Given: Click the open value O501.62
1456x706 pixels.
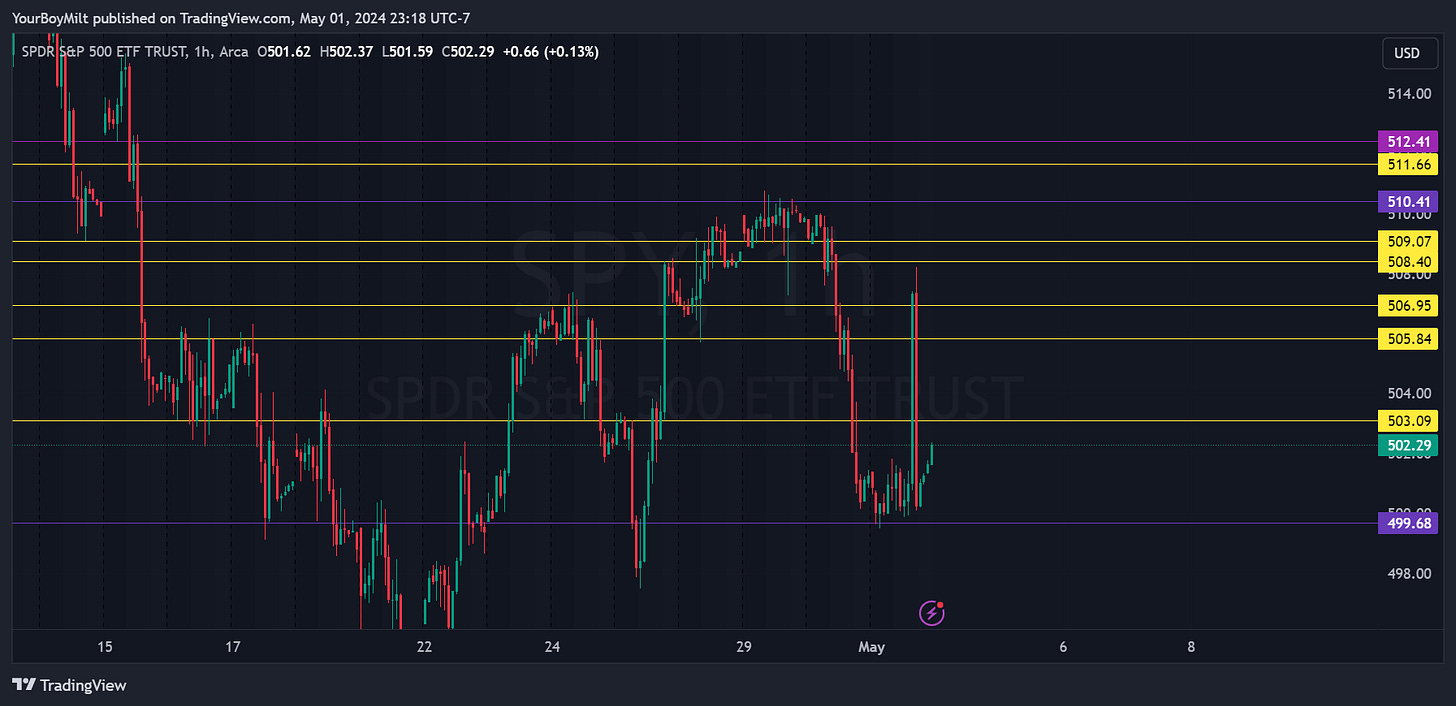Looking at the screenshot, I should tap(284, 51).
